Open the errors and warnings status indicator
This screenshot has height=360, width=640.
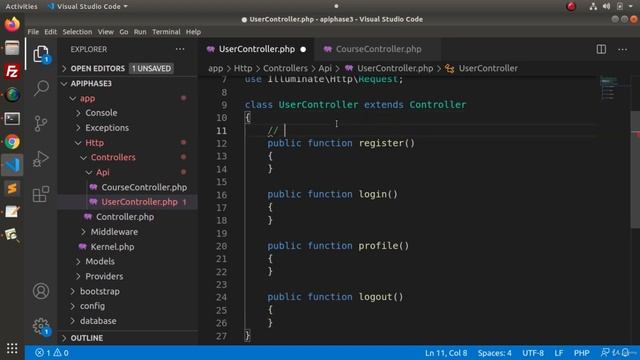pos(52,353)
